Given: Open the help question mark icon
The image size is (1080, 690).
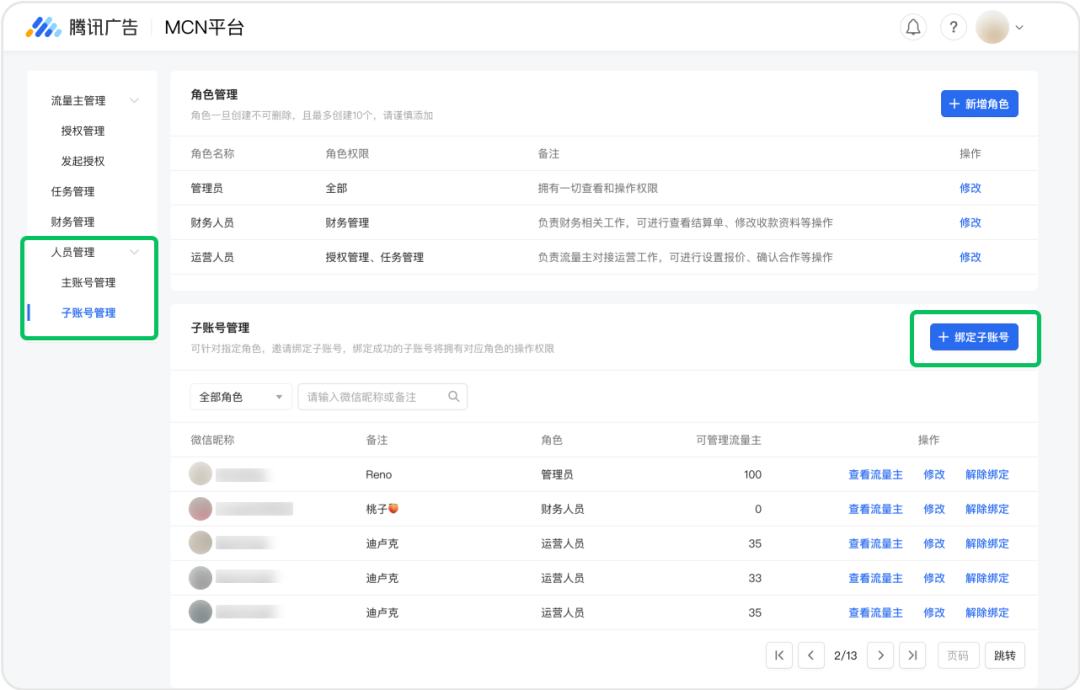Looking at the screenshot, I should (x=953, y=27).
